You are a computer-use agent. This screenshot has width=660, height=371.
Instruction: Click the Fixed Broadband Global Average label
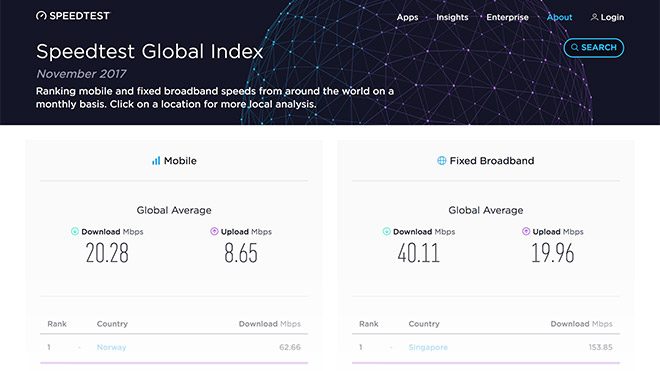tap(486, 210)
